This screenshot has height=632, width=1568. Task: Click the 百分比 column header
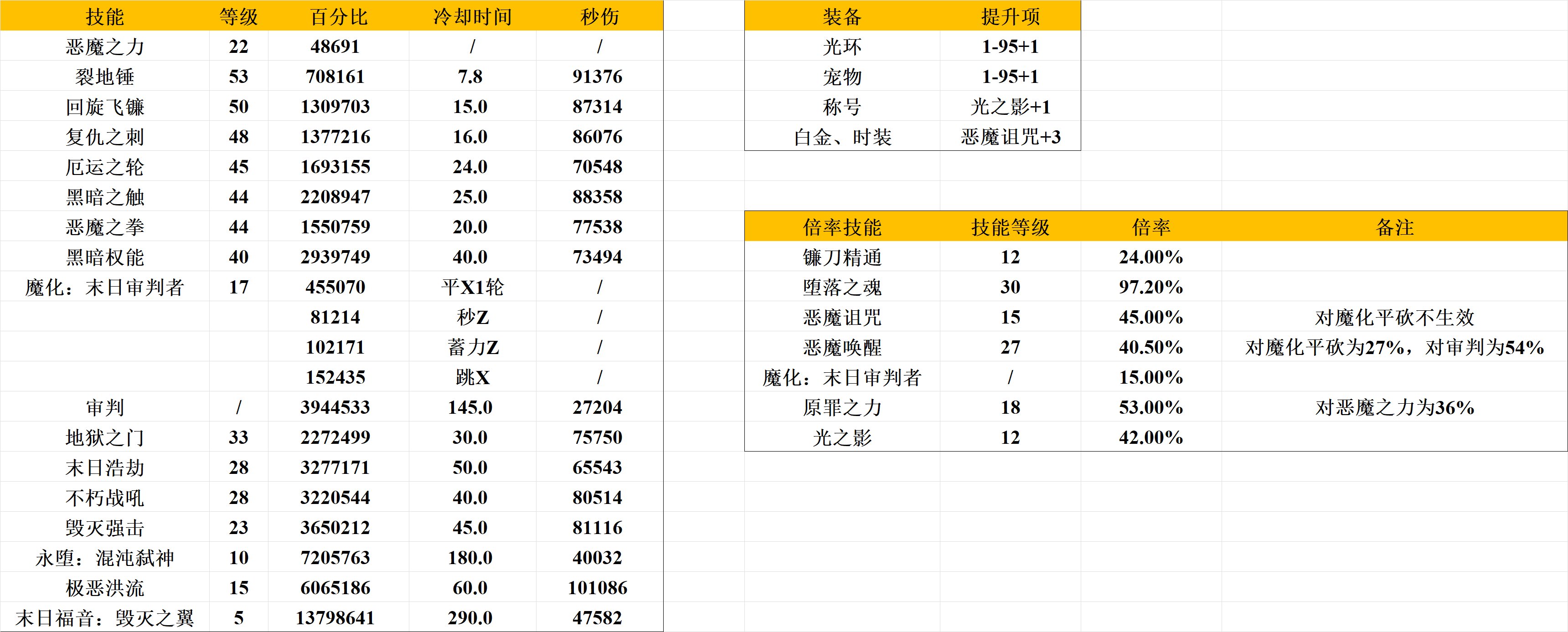(338, 16)
